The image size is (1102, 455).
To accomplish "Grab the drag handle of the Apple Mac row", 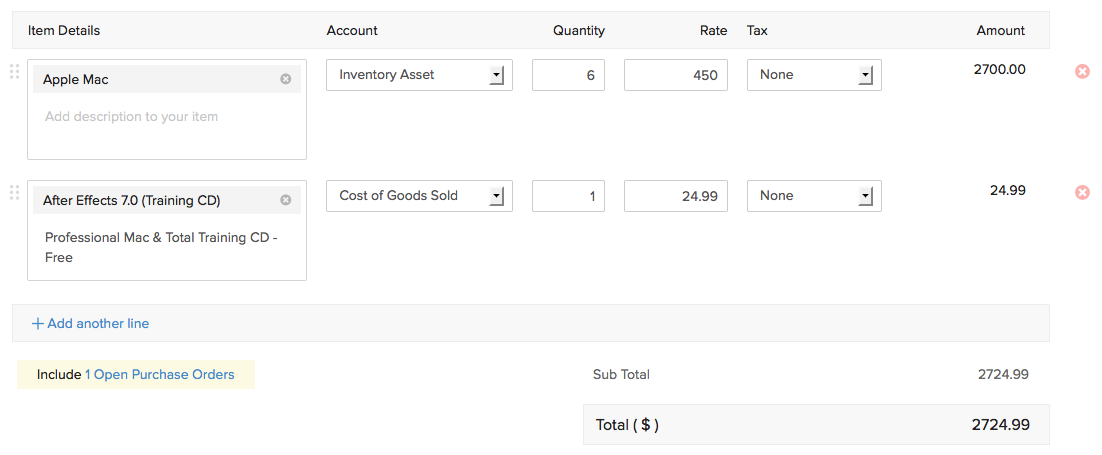I will point(14,71).
